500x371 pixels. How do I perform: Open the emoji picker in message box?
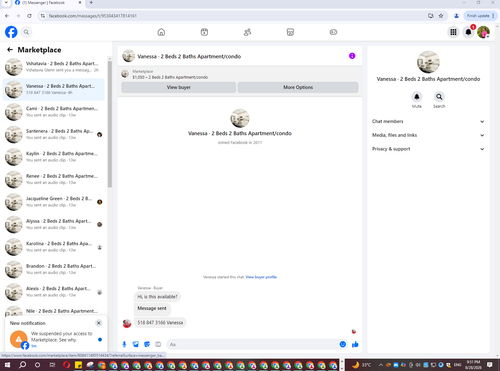[343, 344]
